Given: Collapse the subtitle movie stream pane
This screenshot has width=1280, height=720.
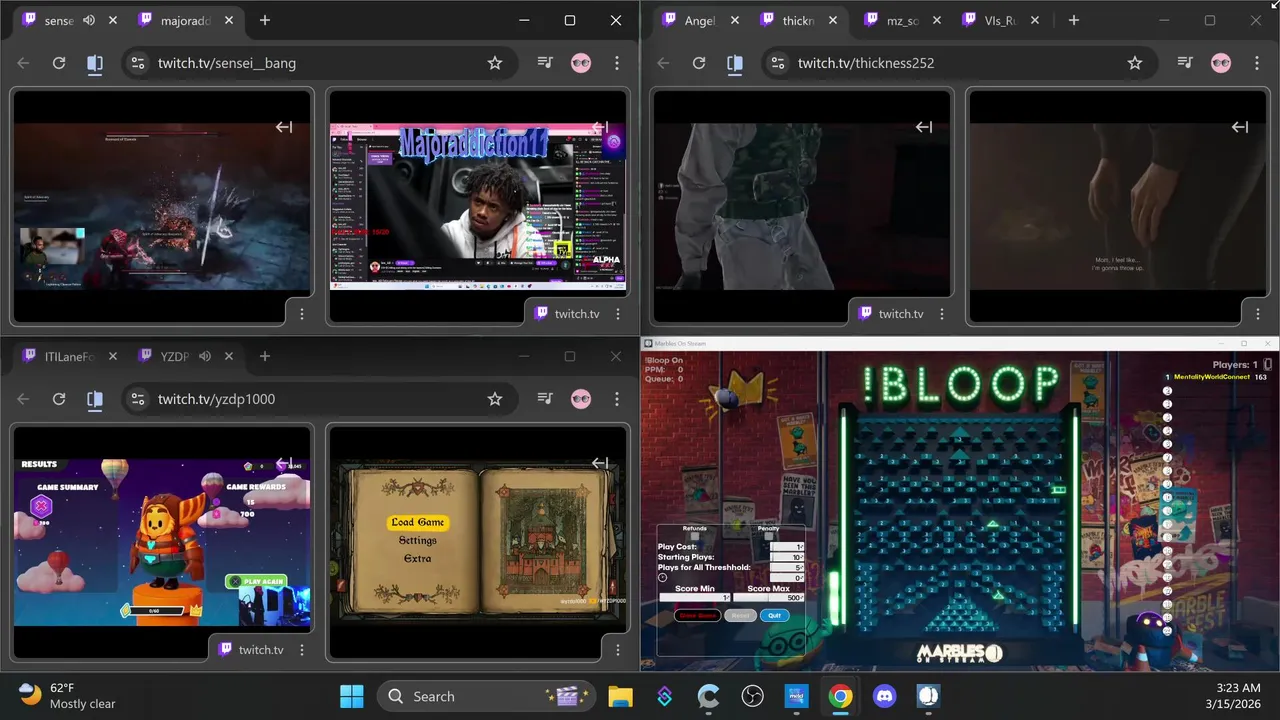Looking at the screenshot, I should 1240,127.
